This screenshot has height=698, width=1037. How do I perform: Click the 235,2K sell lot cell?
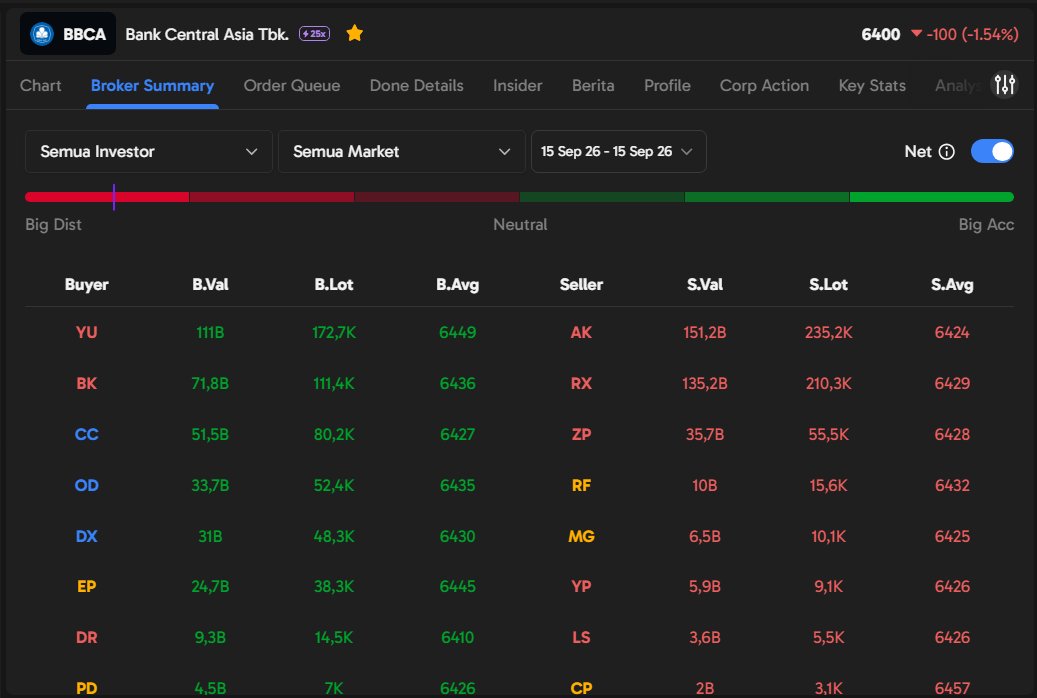(829, 332)
